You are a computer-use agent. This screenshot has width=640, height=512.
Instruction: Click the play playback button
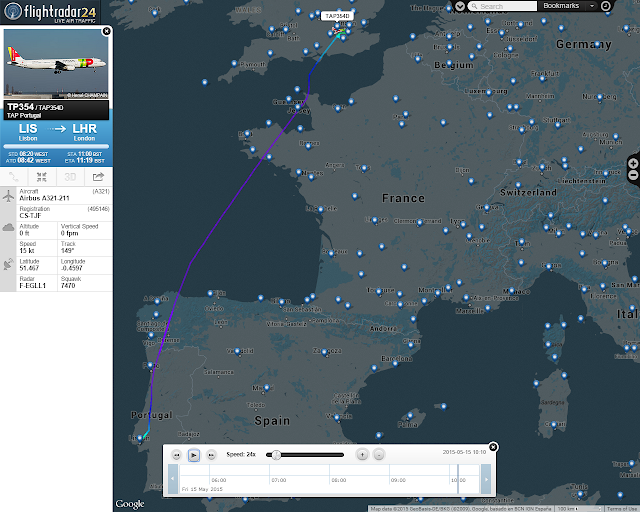(194, 455)
